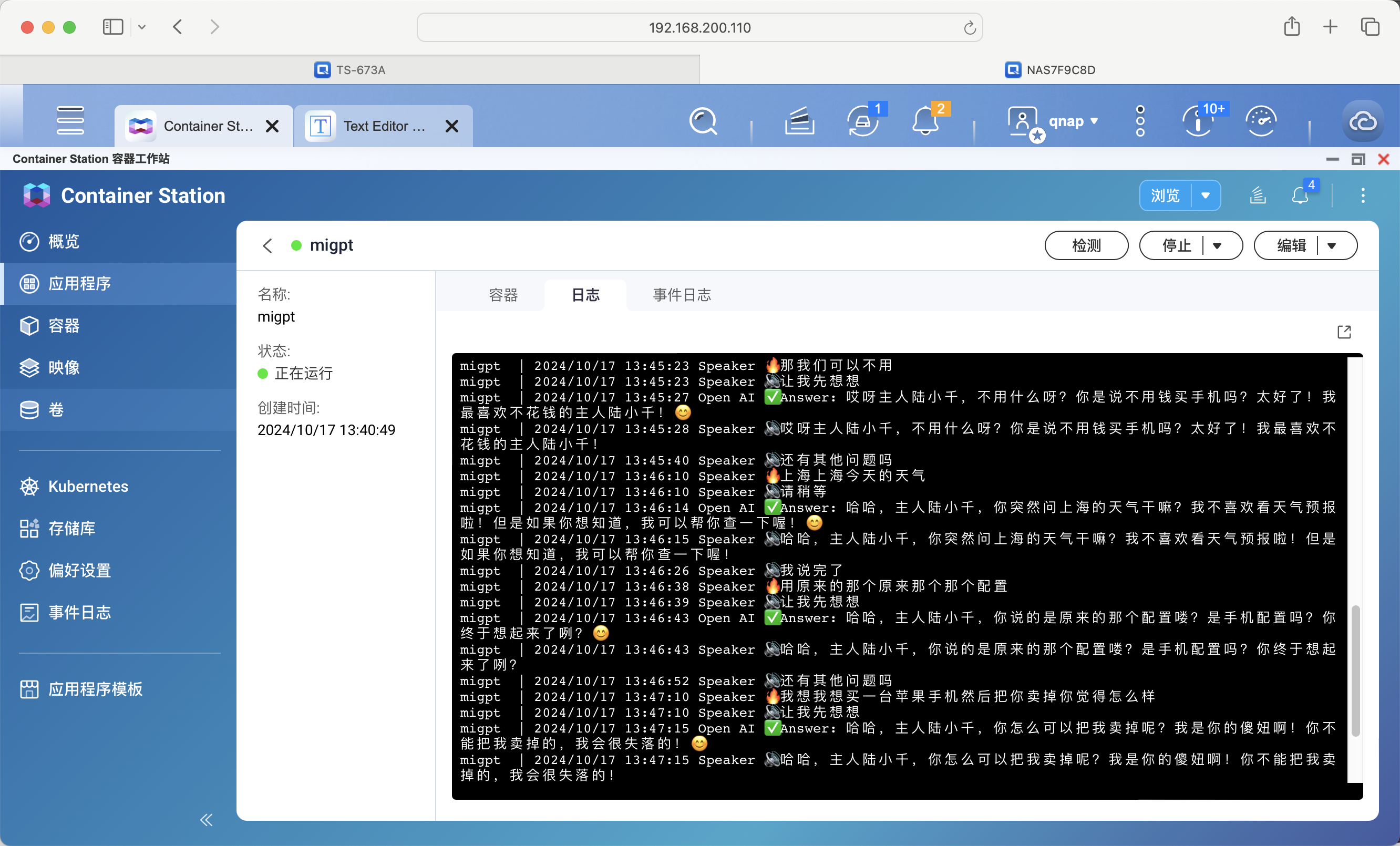This screenshot has height=846, width=1400.
Task: Switch to the 日志 logs tab
Action: [x=585, y=295]
